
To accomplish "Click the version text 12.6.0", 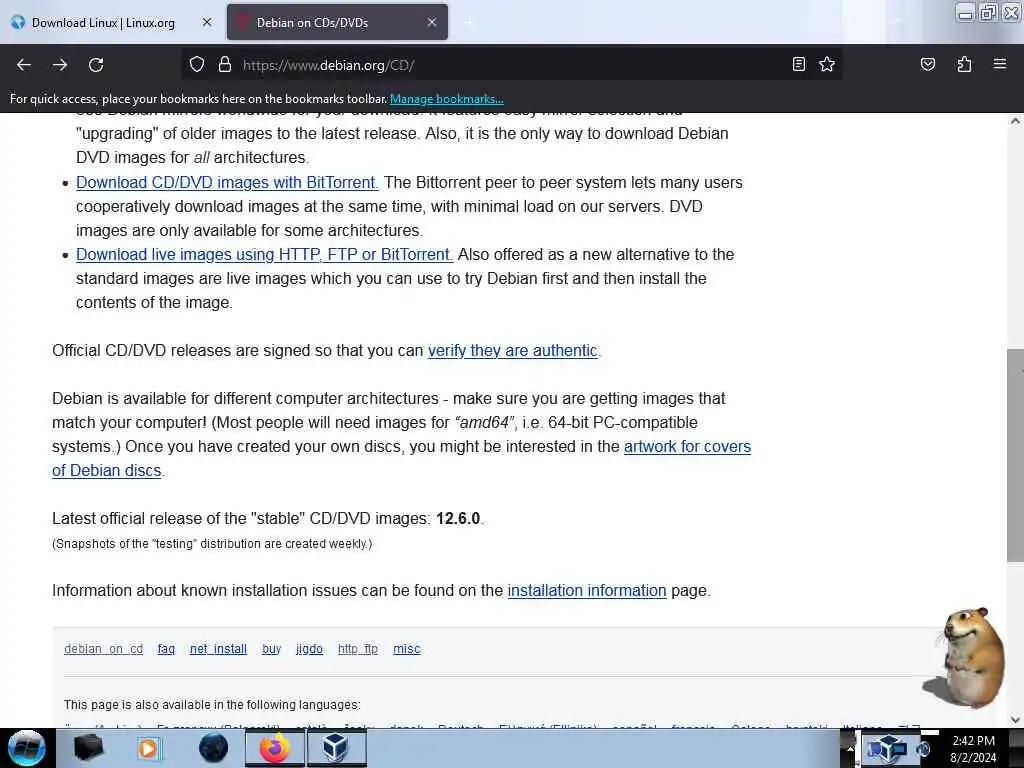I will pos(458,519).
